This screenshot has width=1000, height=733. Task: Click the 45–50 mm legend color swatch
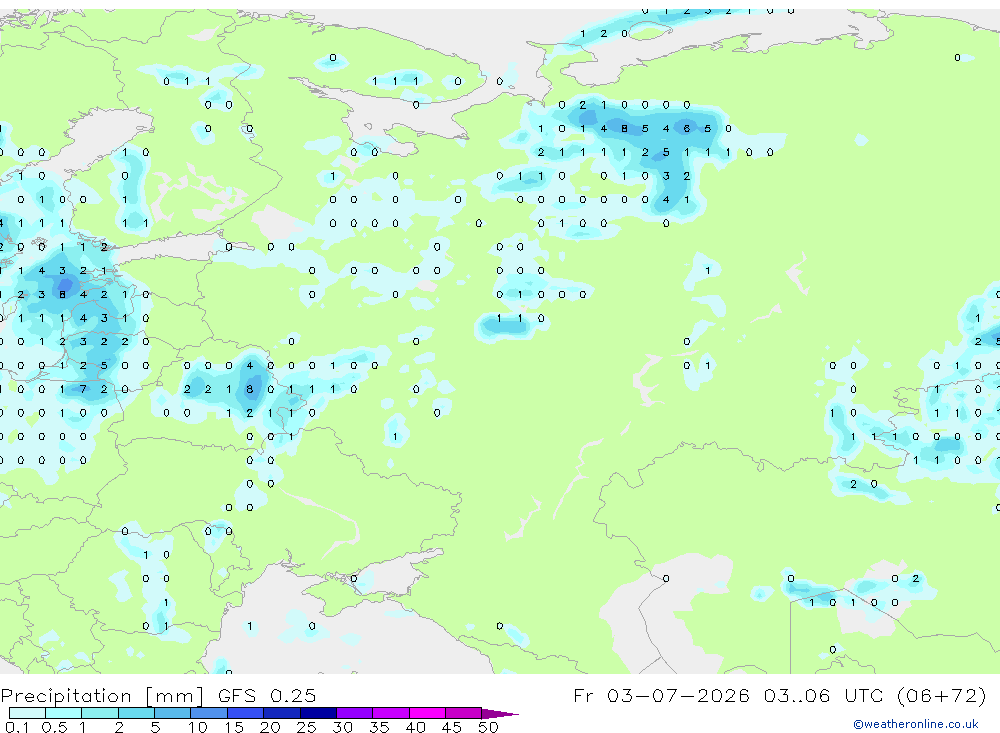[464, 713]
